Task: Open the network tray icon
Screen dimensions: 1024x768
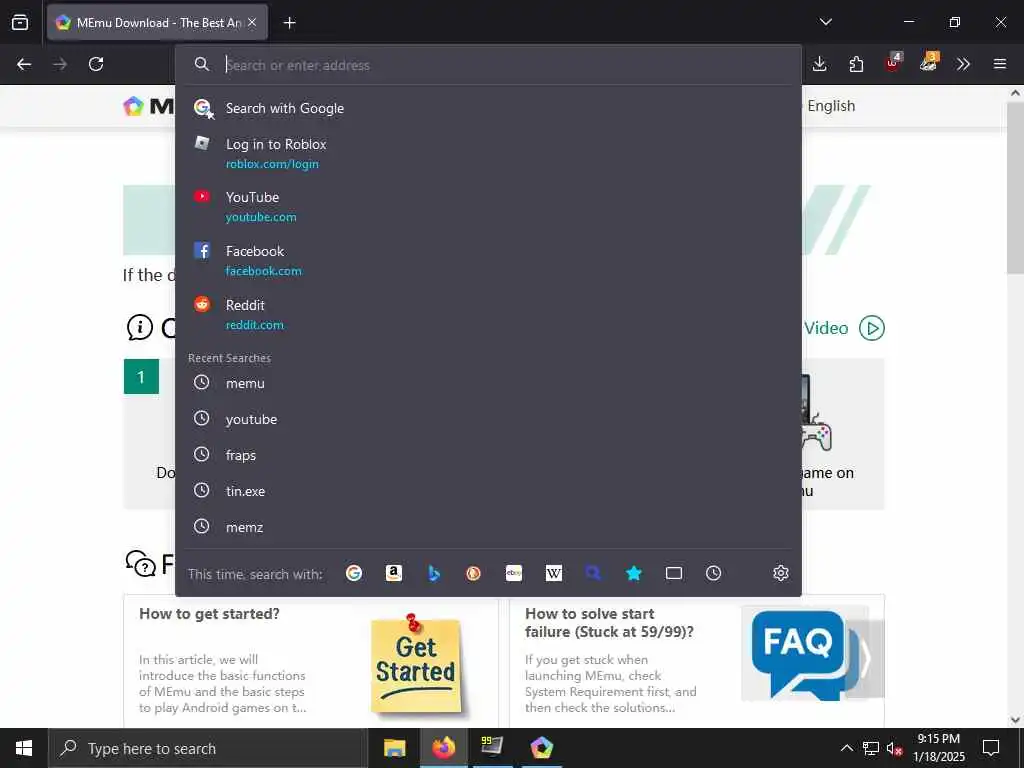Action: pyautogui.click(x=871, y=748)
